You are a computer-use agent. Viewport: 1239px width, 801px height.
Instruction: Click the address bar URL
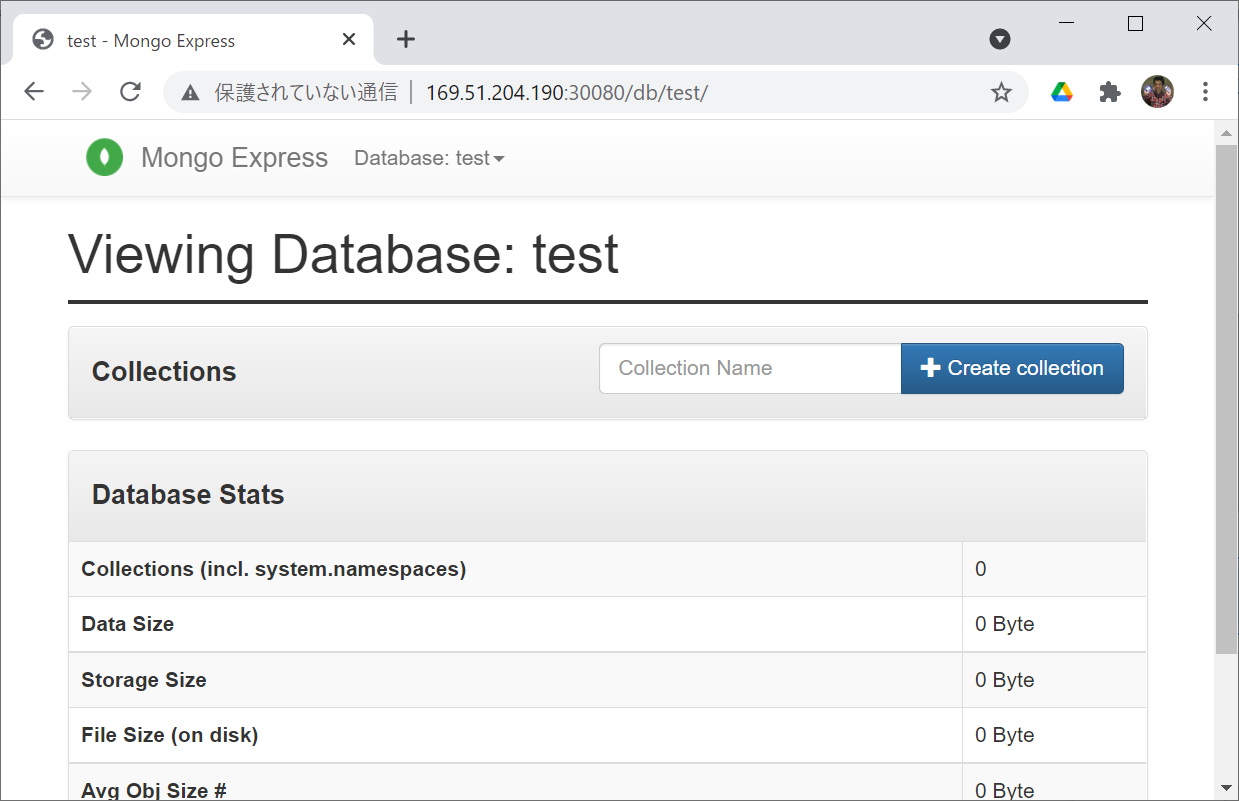click(566, 93)
